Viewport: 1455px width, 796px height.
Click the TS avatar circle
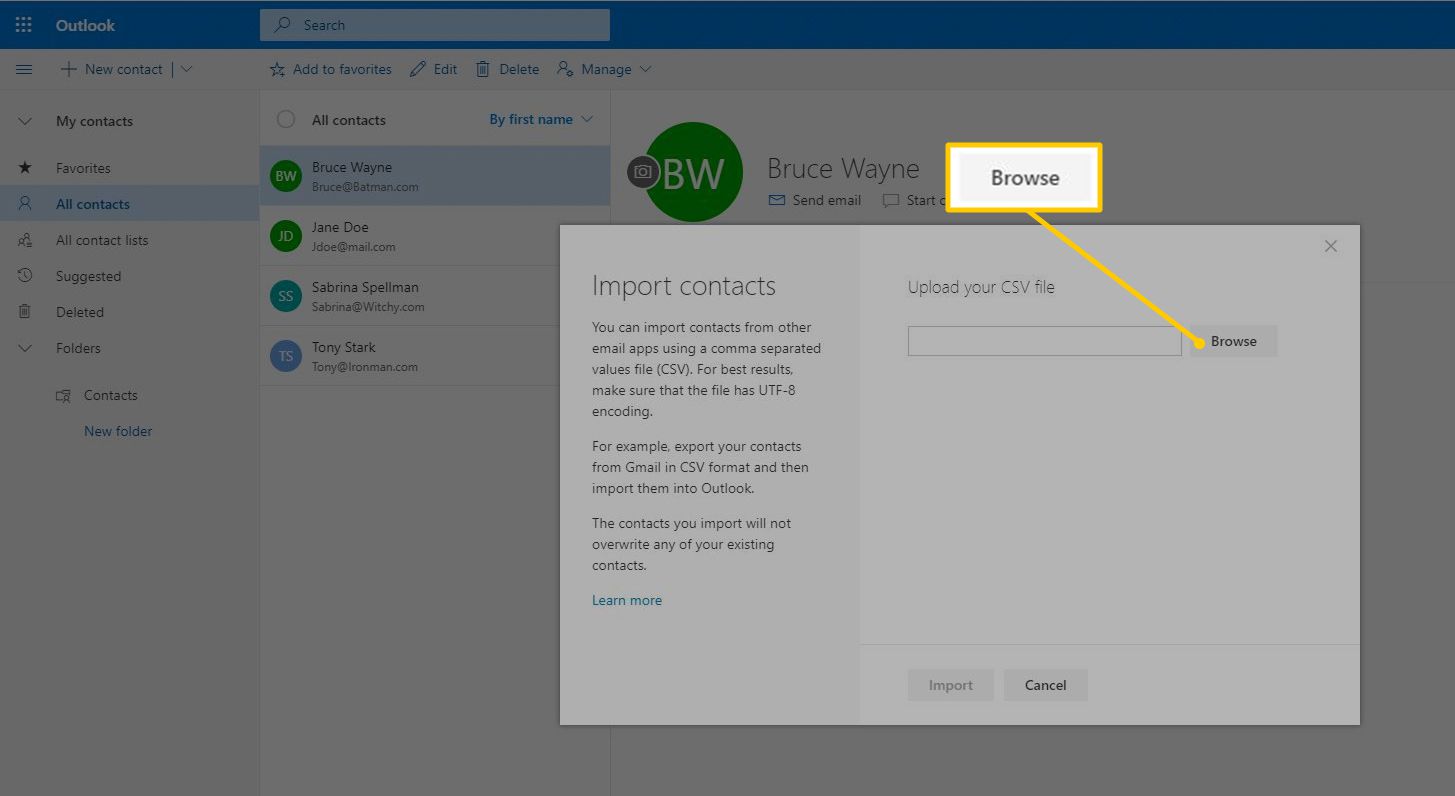pyautogui.click(x=286, y=356)
